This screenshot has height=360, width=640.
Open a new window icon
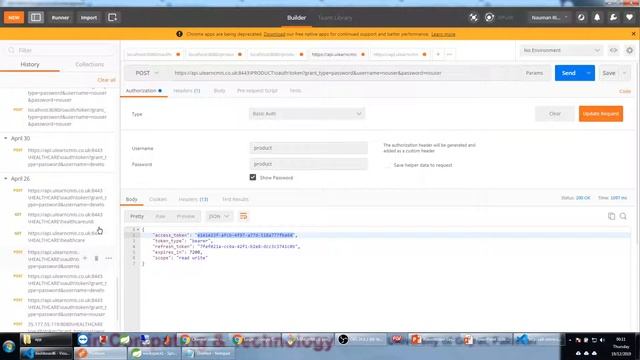112,18
